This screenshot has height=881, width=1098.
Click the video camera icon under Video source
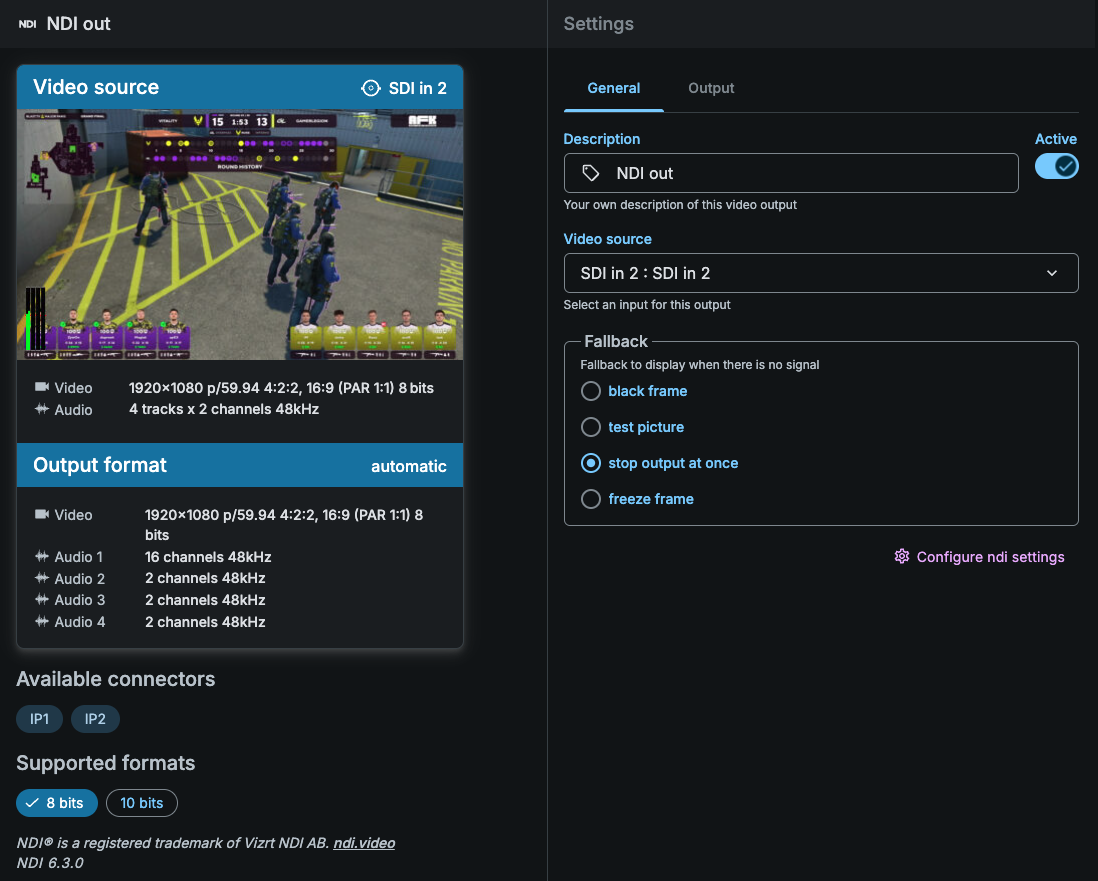pyautogui.click(x=40, y=387)
